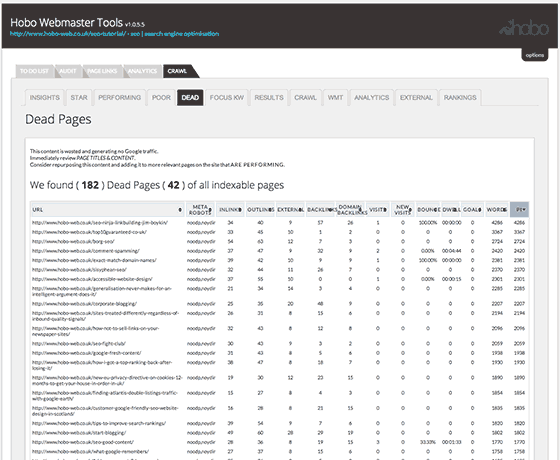
Task: Click the 4286 words cell
Action: (x=497, y=222)
